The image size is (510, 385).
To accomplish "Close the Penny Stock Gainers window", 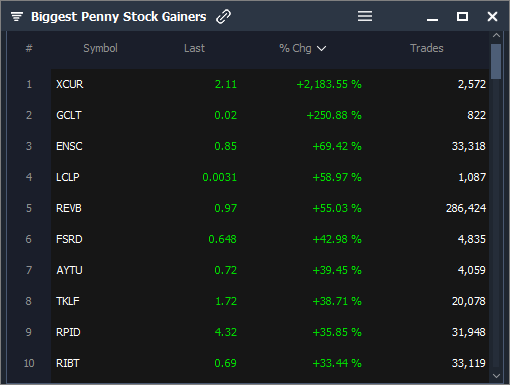I will (492, 16).
